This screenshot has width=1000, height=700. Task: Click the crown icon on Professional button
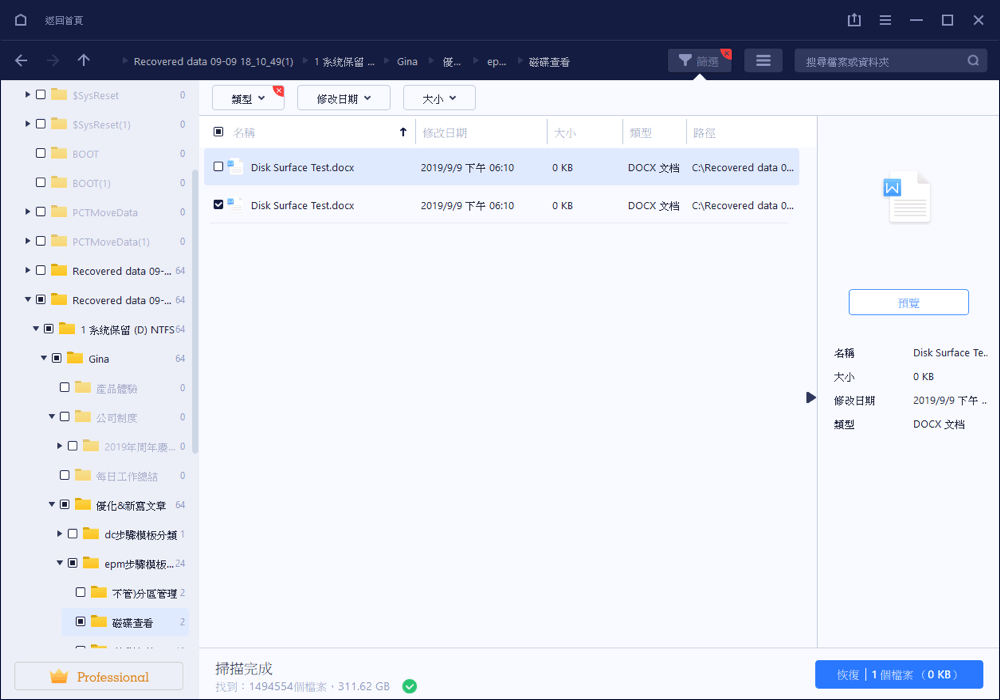(59, 676)
